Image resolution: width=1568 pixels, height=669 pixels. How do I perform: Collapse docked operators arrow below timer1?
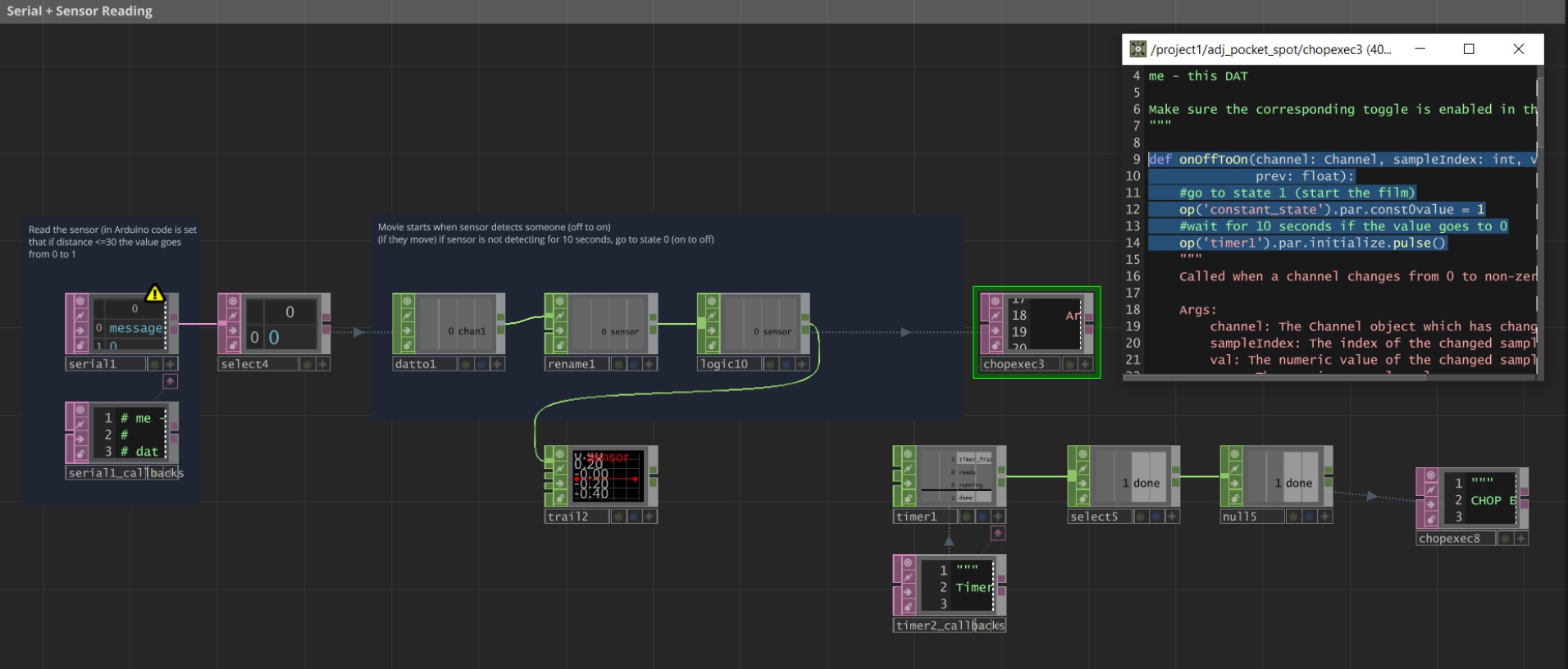click(997, 534)
